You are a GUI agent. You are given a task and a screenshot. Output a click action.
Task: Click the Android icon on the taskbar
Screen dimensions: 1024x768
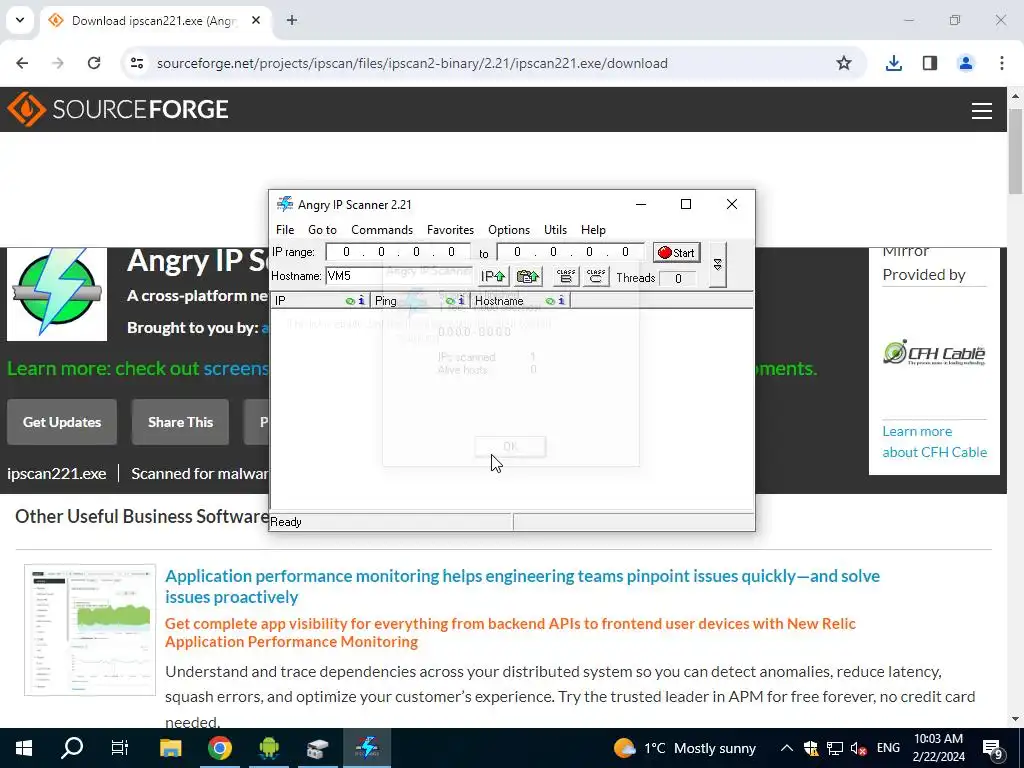[268, 748]
